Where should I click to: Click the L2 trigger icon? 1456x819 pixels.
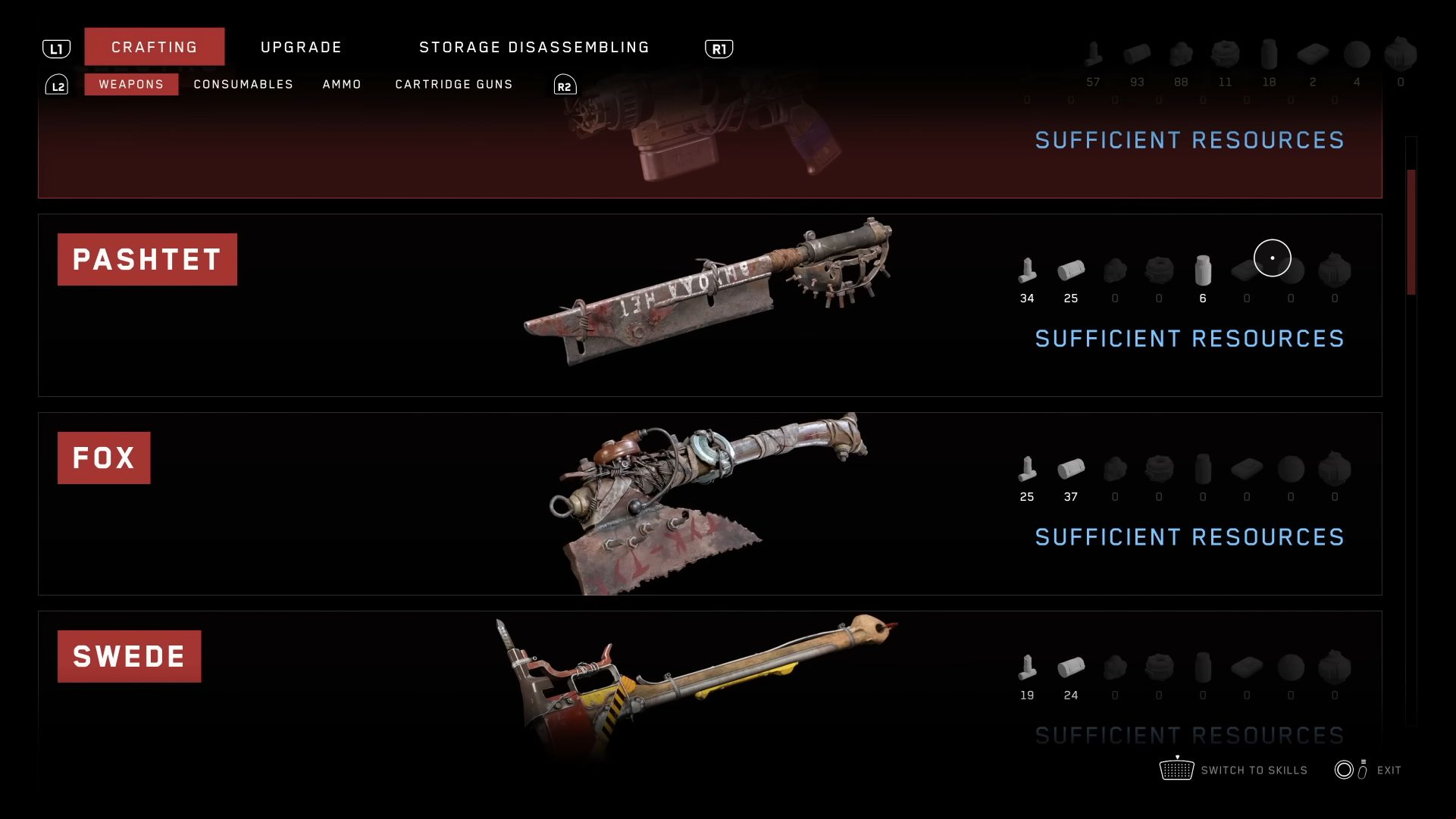(57, 85)
